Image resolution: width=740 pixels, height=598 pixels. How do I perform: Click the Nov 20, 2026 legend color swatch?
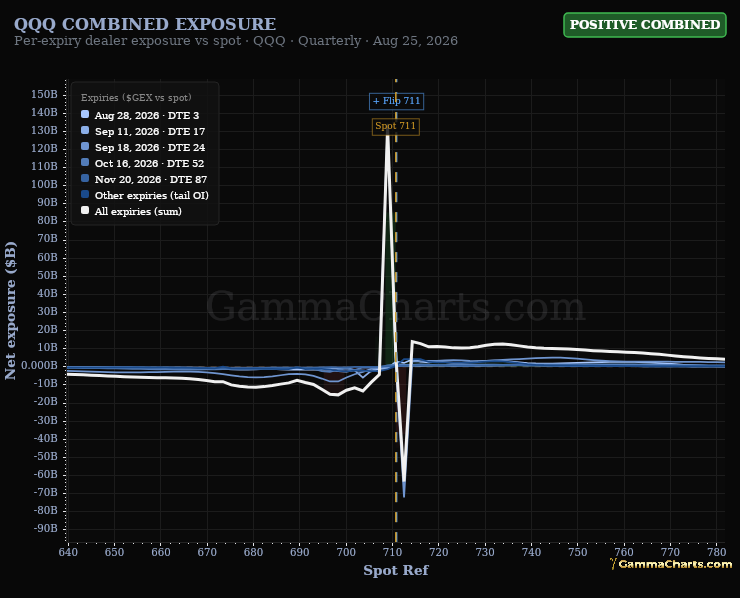pos(85,178)
